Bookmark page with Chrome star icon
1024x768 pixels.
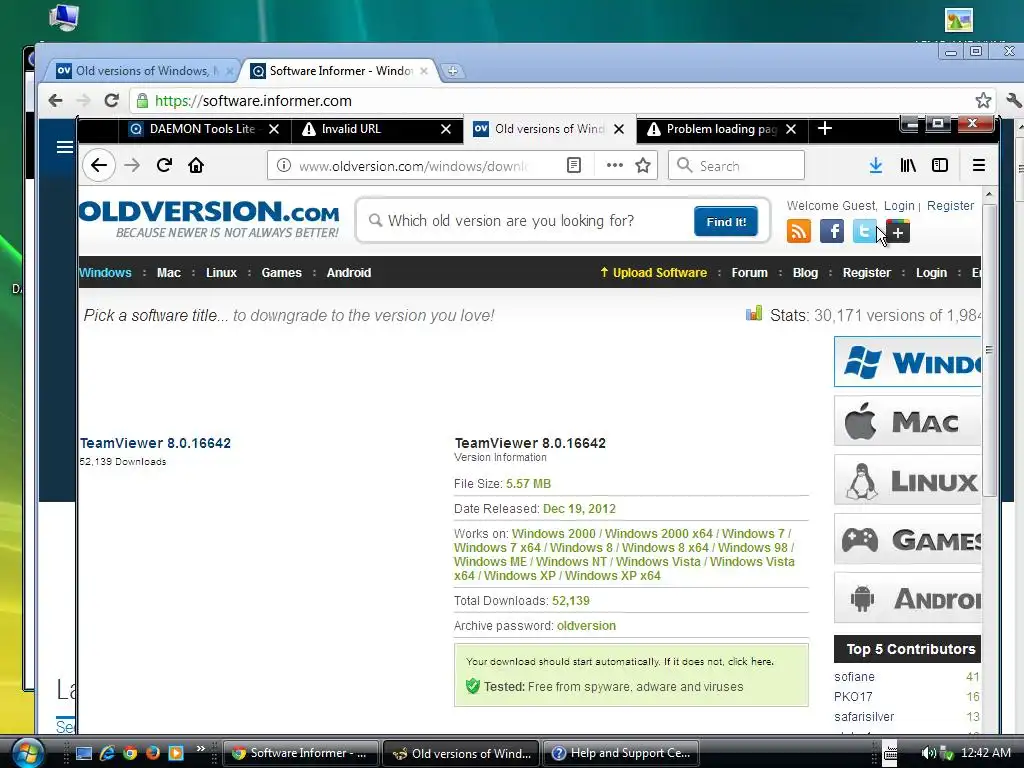[x=983, y=101]
